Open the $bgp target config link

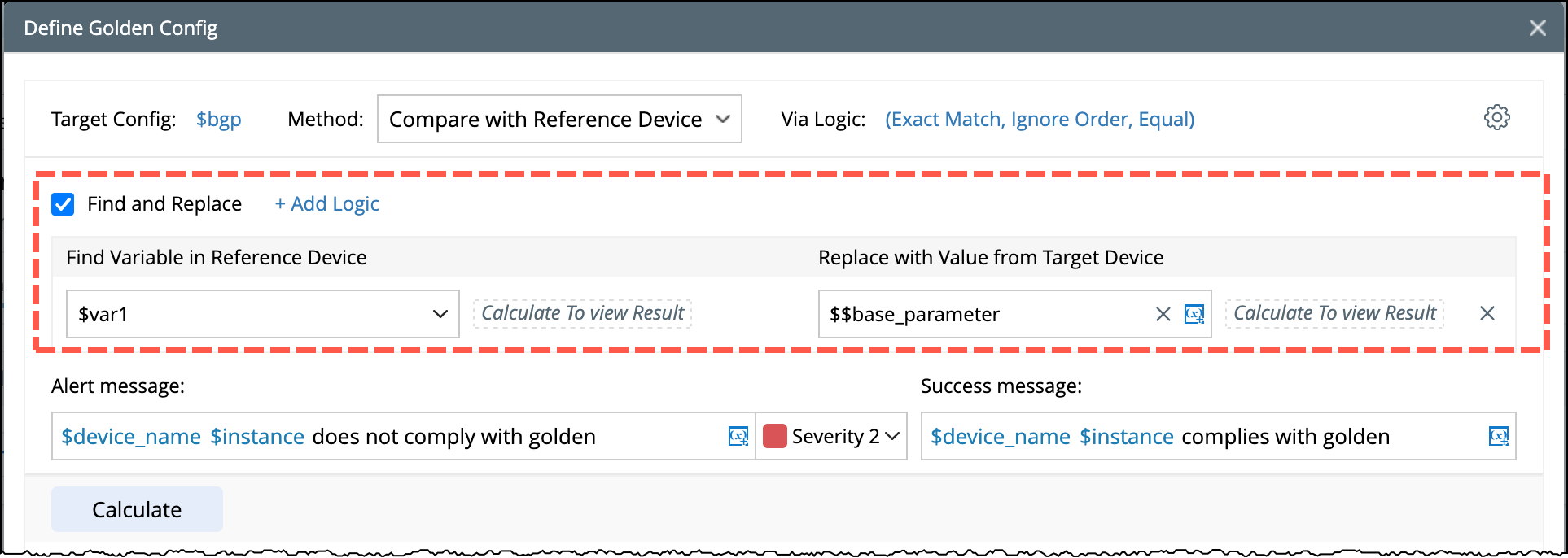click(x=218, y=120)
